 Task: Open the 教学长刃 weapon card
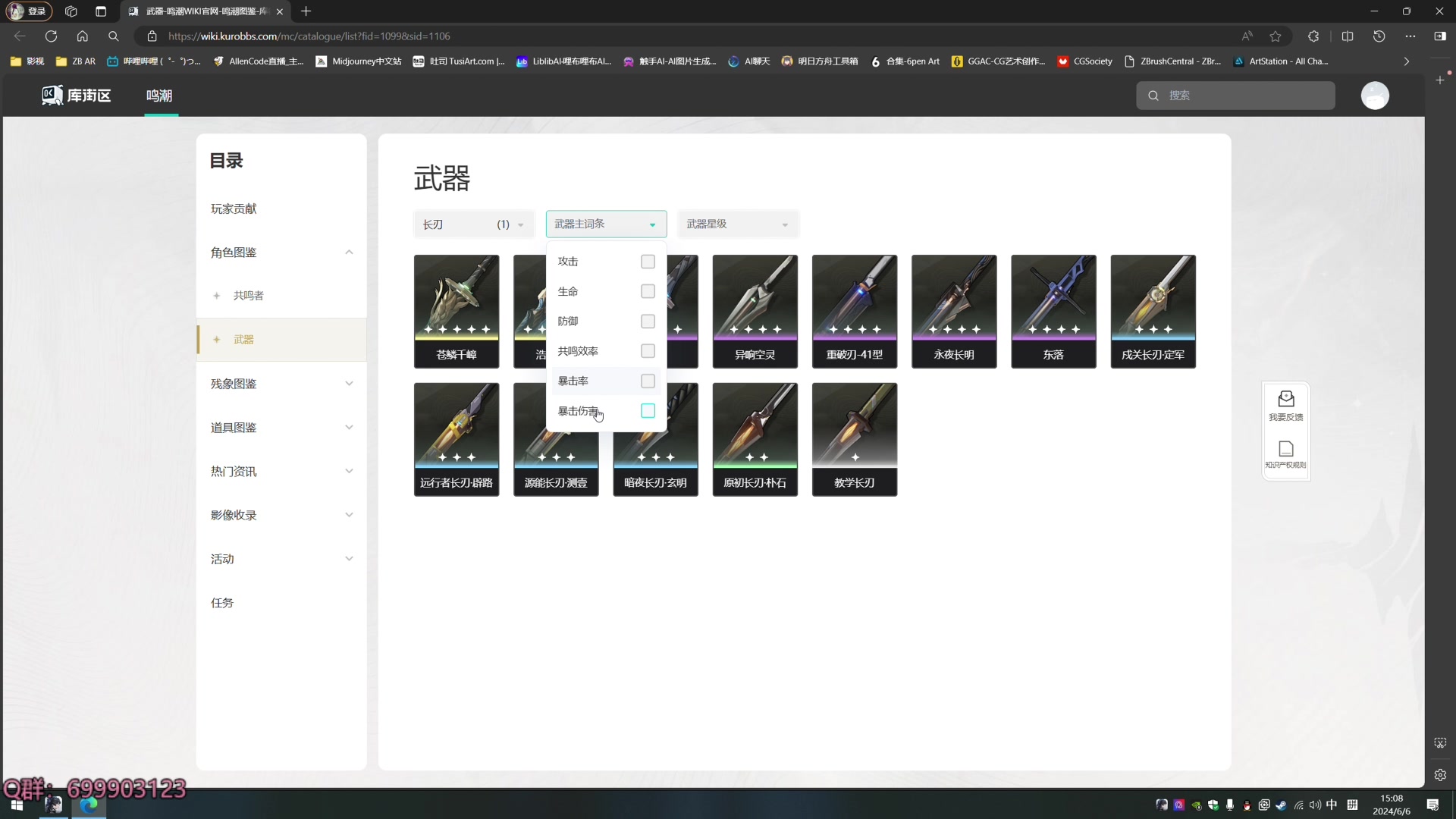(x=855, y=440)
